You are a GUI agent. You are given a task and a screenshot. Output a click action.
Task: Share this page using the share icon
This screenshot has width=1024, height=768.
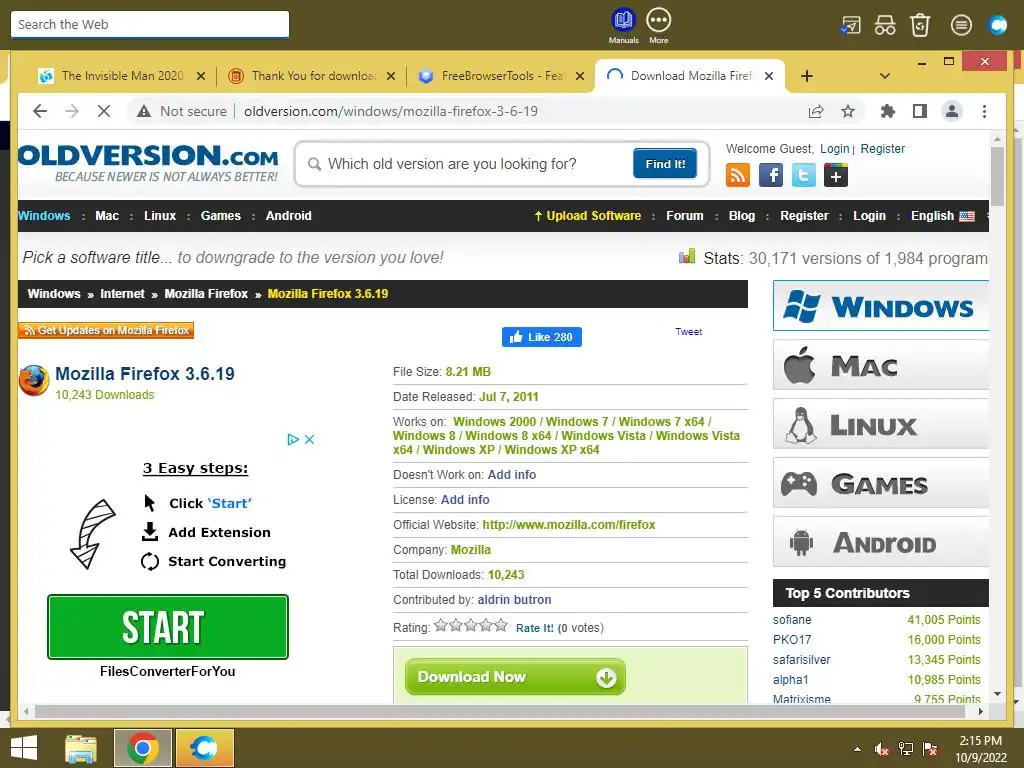pyautogui.click(x=816, y=111)
